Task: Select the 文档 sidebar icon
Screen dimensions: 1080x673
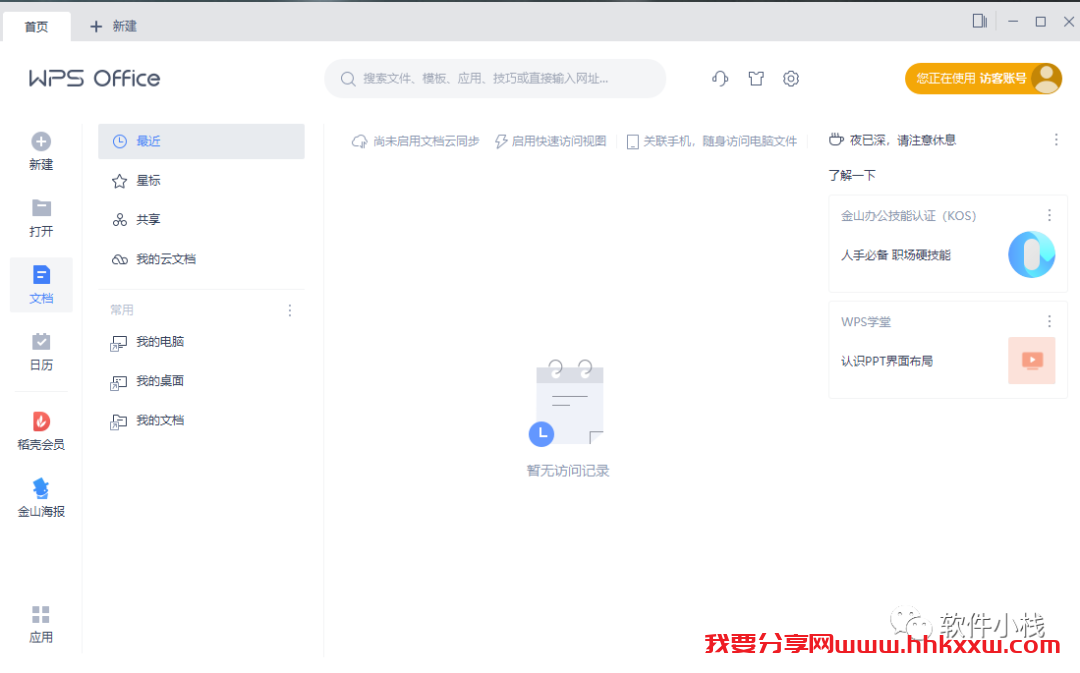Action: coord(41,275)
